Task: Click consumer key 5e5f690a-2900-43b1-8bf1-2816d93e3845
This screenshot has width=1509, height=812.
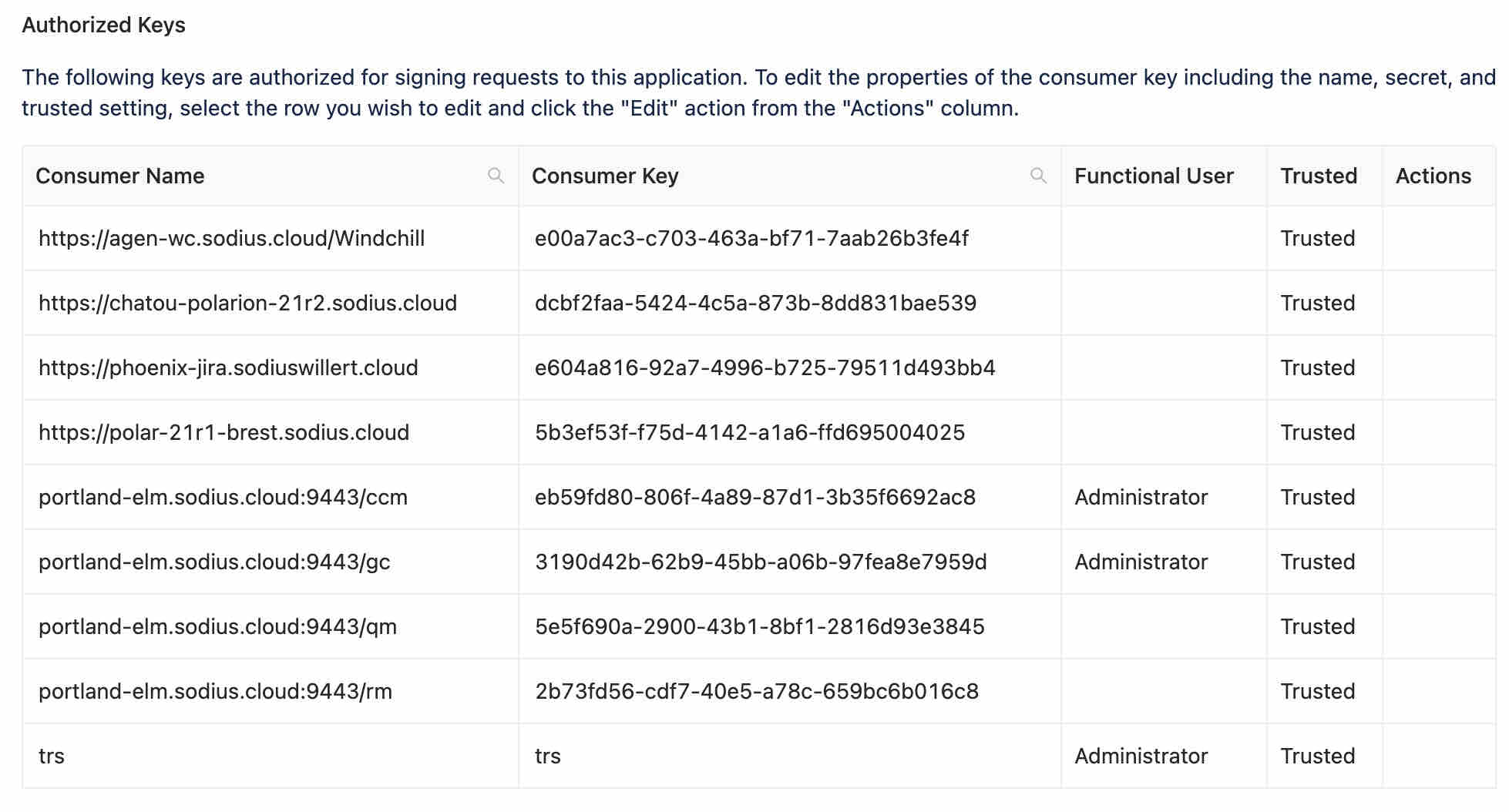Action: pyautogui.click(x=760, y=626)
